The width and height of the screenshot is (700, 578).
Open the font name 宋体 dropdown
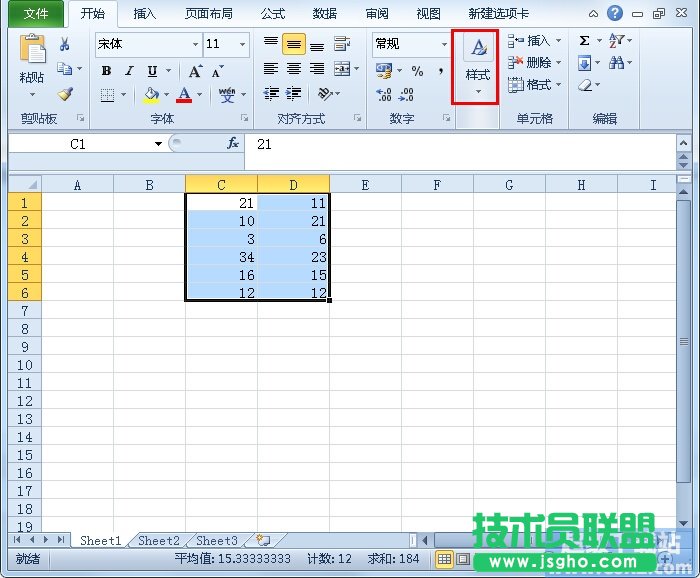coord(196,44)
